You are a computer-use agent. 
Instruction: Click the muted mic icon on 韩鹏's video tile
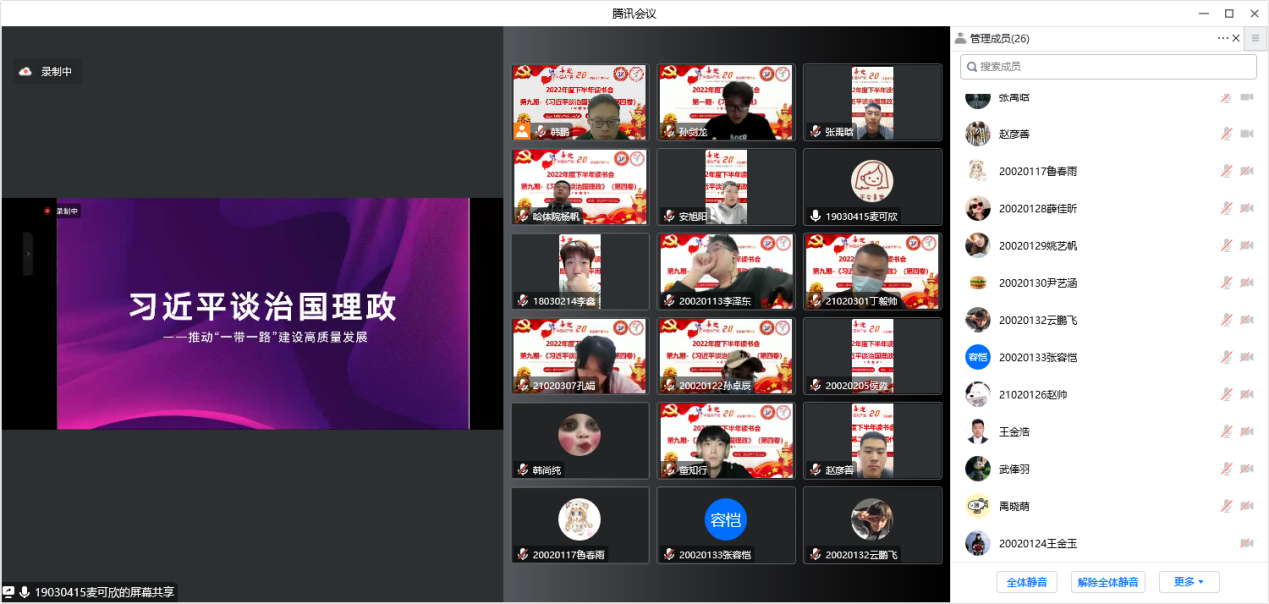point(541,132)
